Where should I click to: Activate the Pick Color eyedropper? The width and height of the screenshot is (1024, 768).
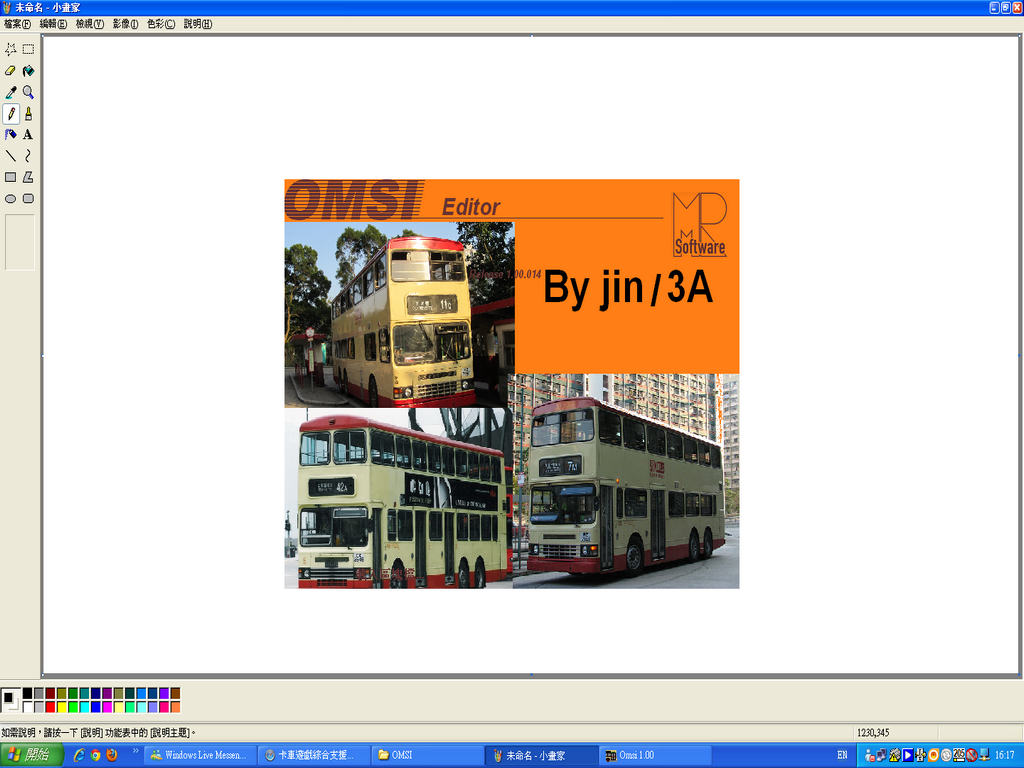[x=10, y=92]
